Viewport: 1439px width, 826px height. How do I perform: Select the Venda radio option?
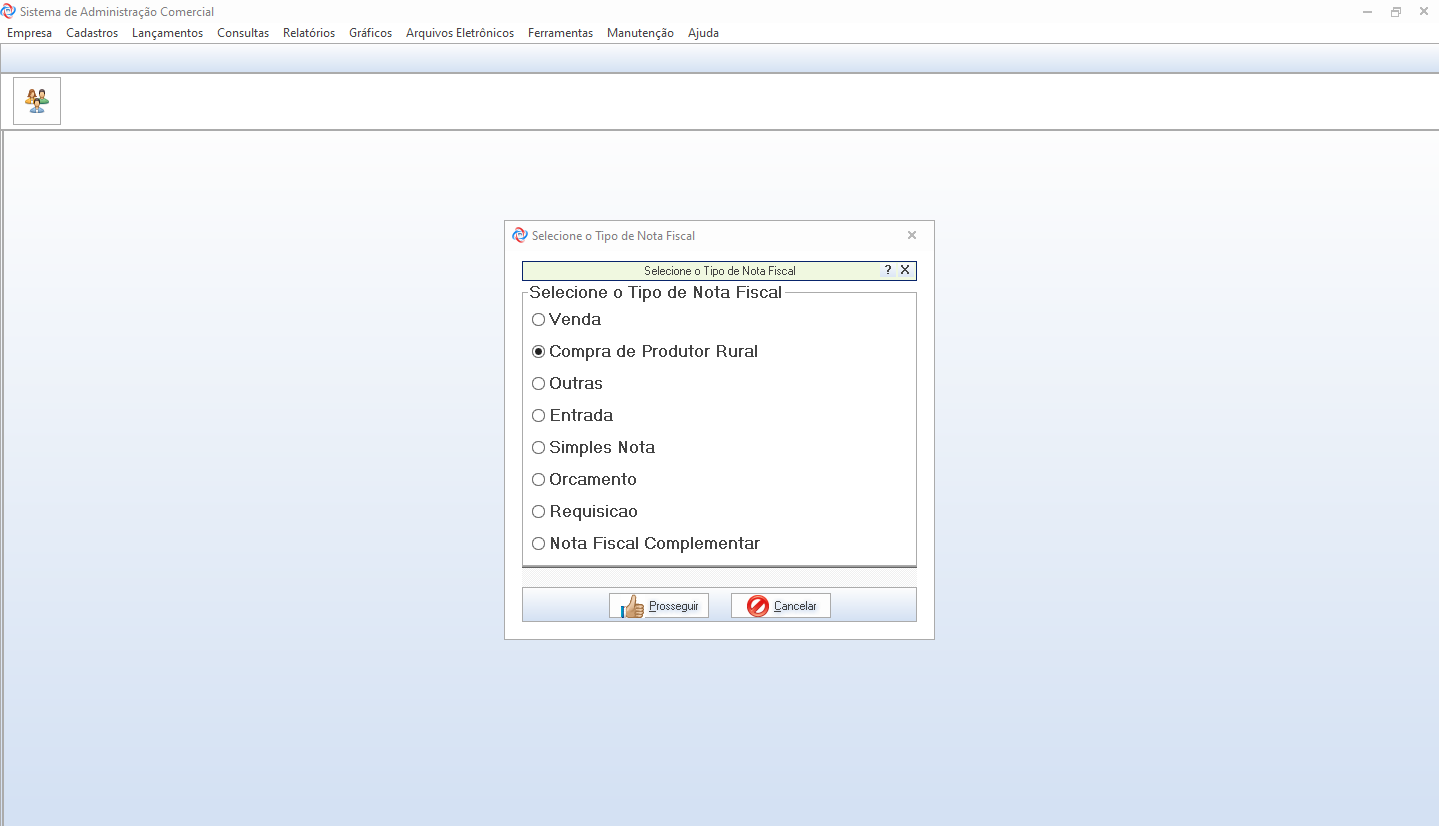539,320
